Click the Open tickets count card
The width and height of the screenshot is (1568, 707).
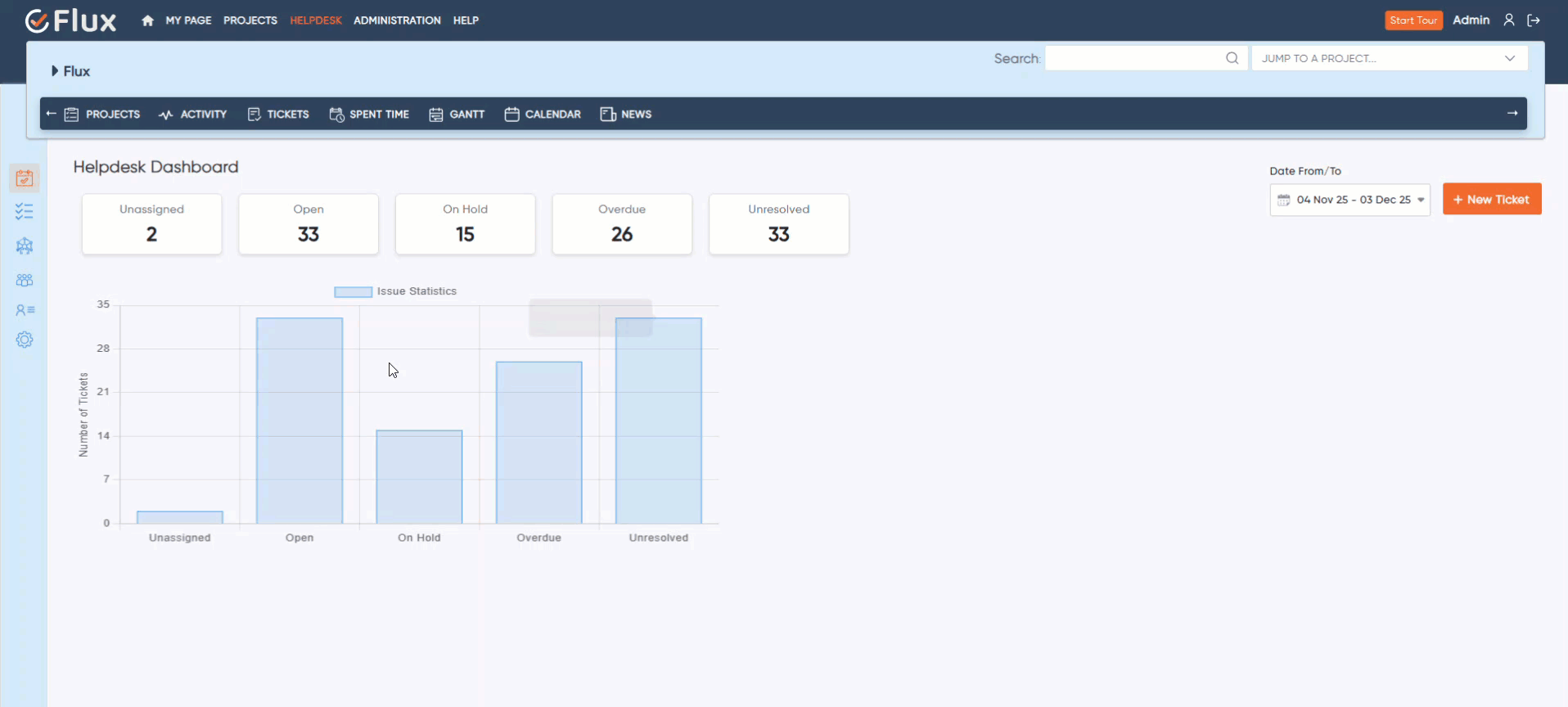309,224
